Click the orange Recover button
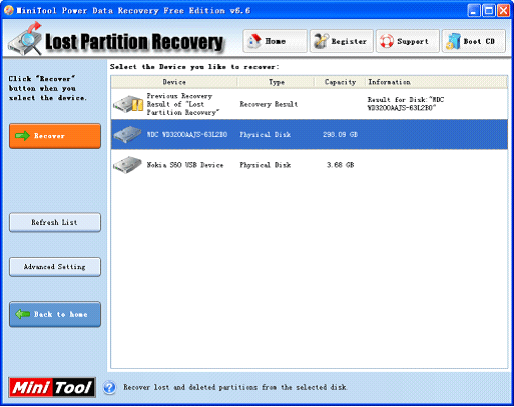Screen dimensions: 514x407 55,136
